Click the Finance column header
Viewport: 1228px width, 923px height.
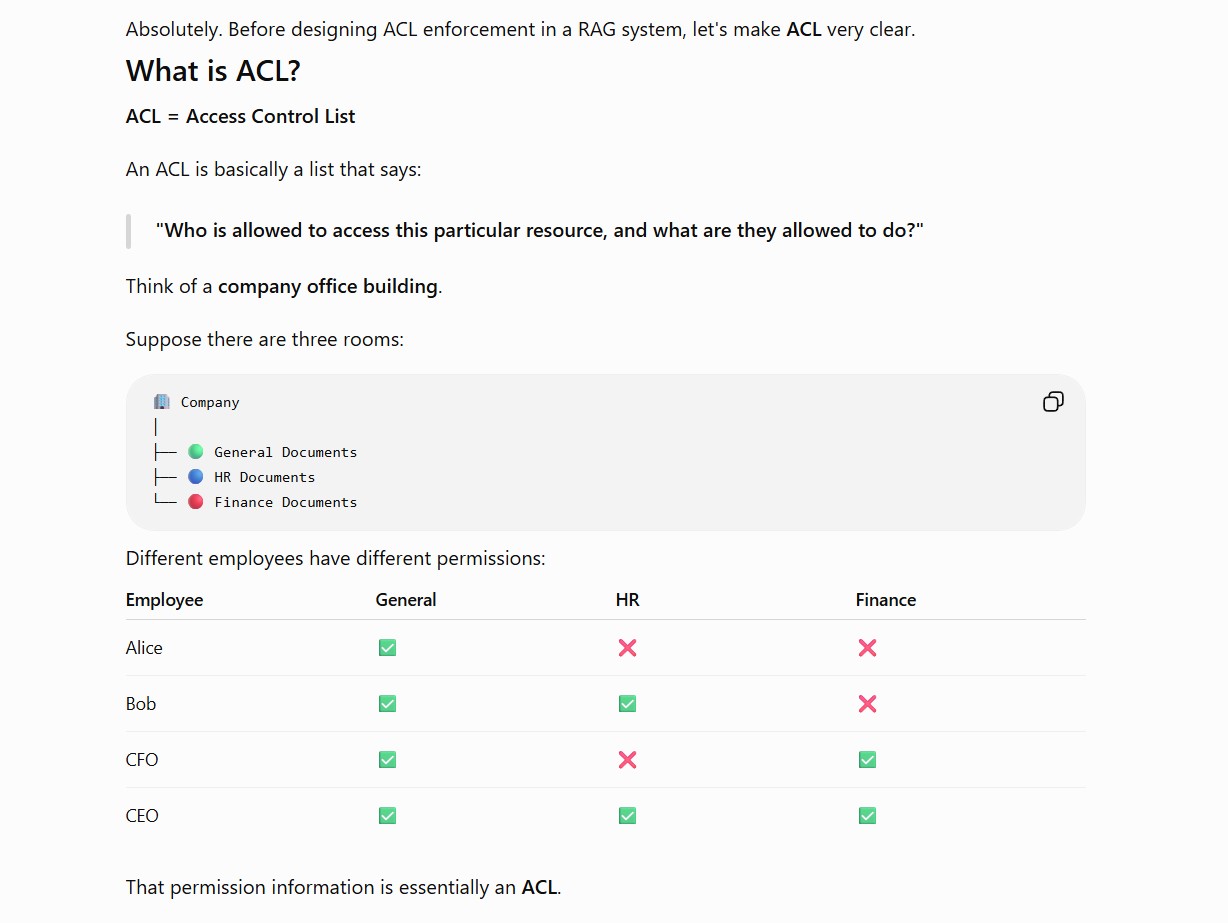pyautogui.click(x=886, y=600)
